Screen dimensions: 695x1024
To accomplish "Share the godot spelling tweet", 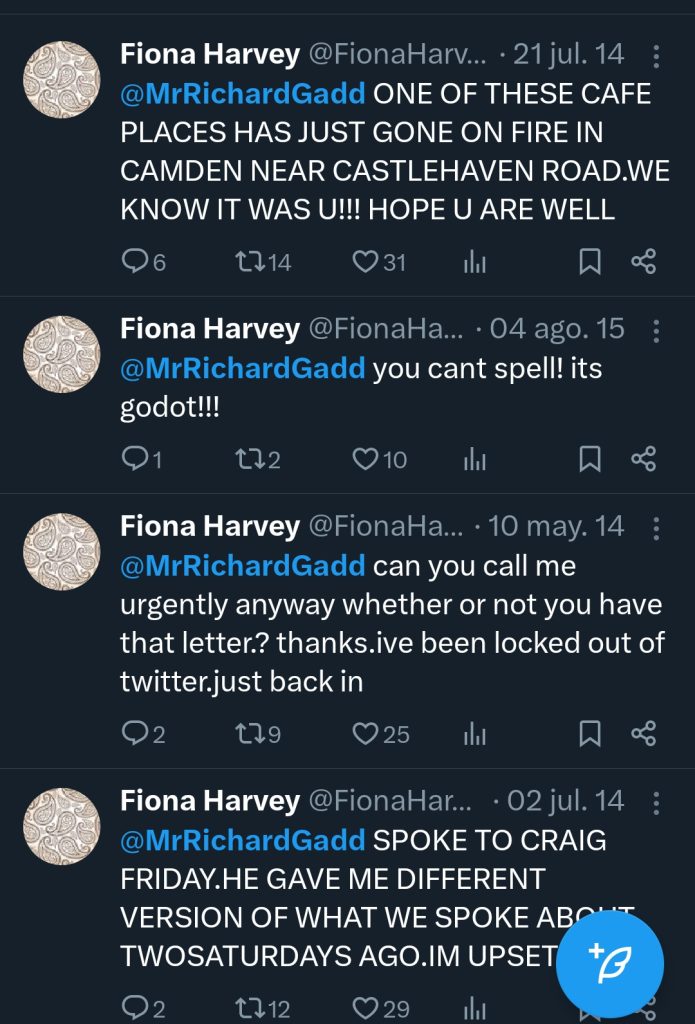I will pos(644,459).
